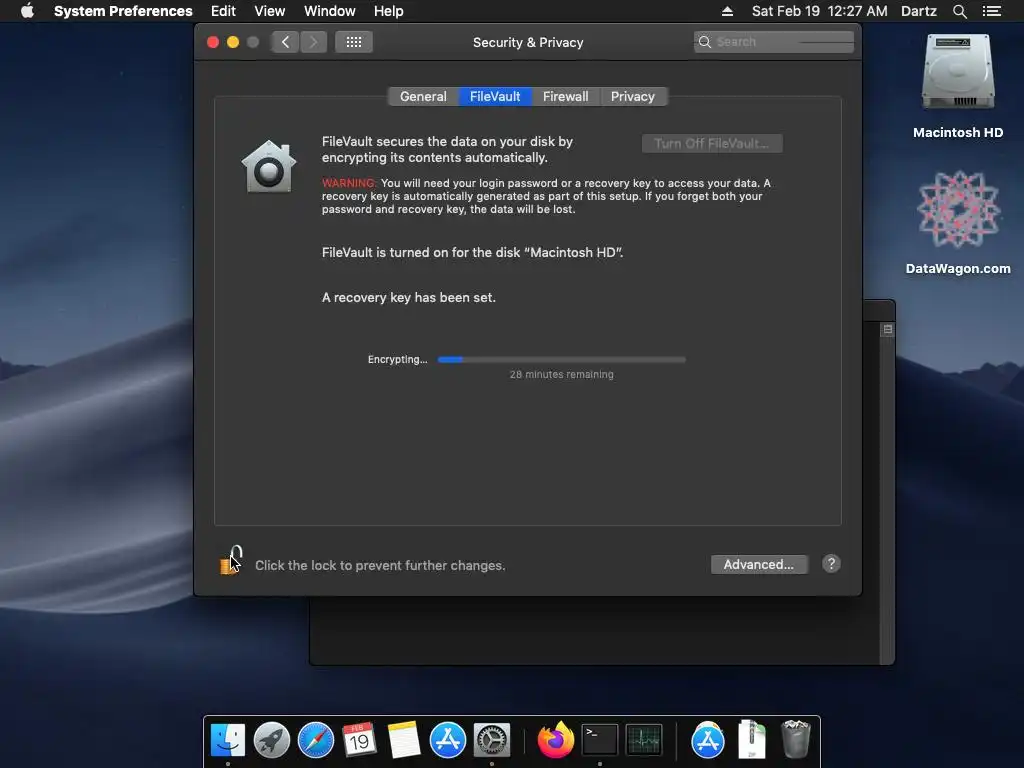Open the Apple menu
1024x768 pixels.
(27, 11)
